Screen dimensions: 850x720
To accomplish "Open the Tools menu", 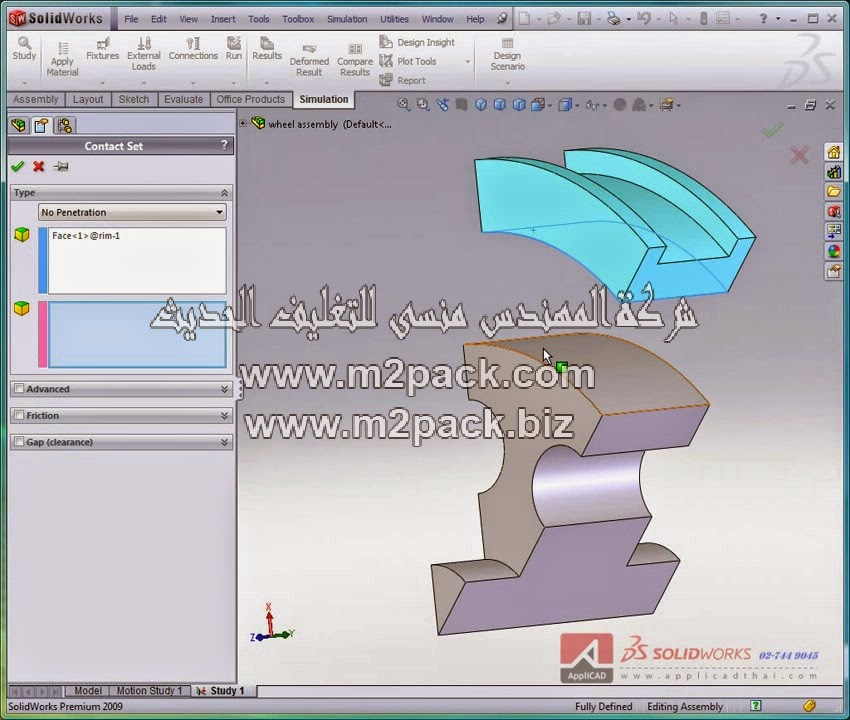I will [259, 19].
